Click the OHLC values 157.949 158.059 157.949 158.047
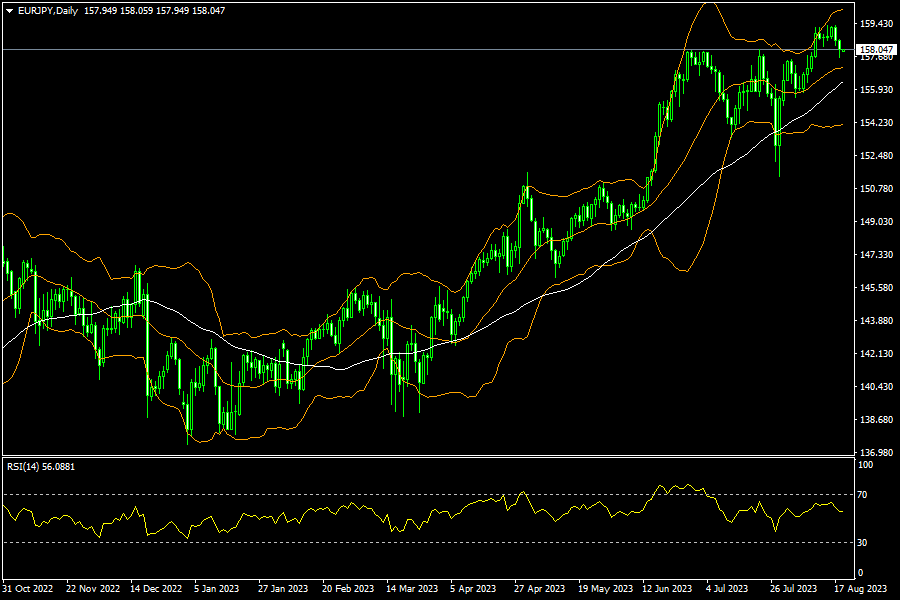 click(x=154, y=11)
